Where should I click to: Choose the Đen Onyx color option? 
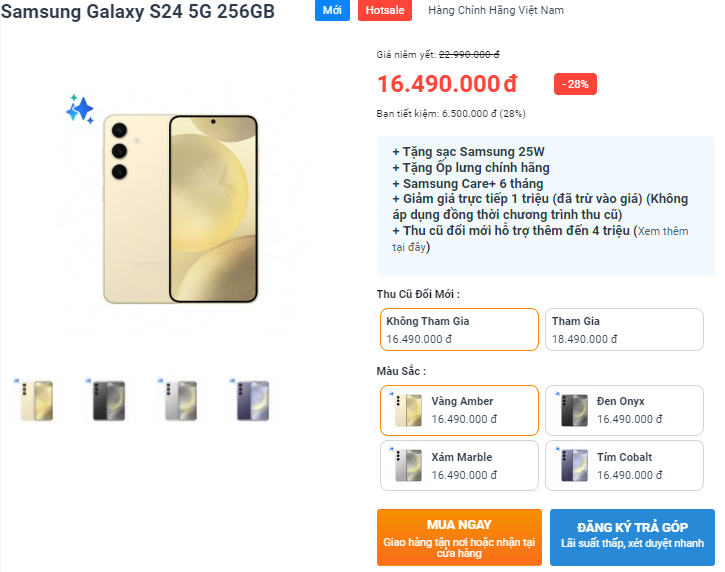click(624, 410)
